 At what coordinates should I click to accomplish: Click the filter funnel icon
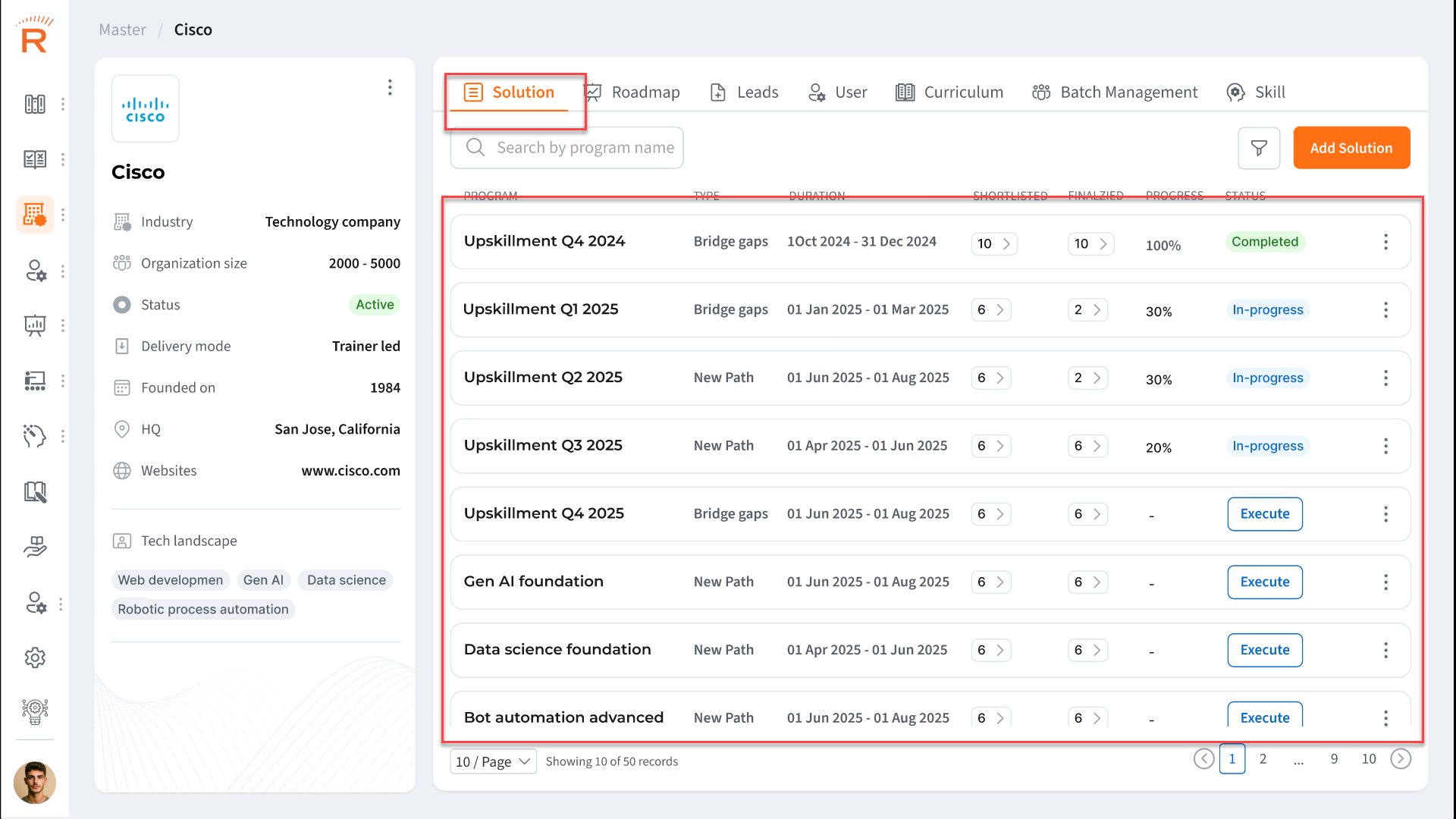click(1259, 148)
